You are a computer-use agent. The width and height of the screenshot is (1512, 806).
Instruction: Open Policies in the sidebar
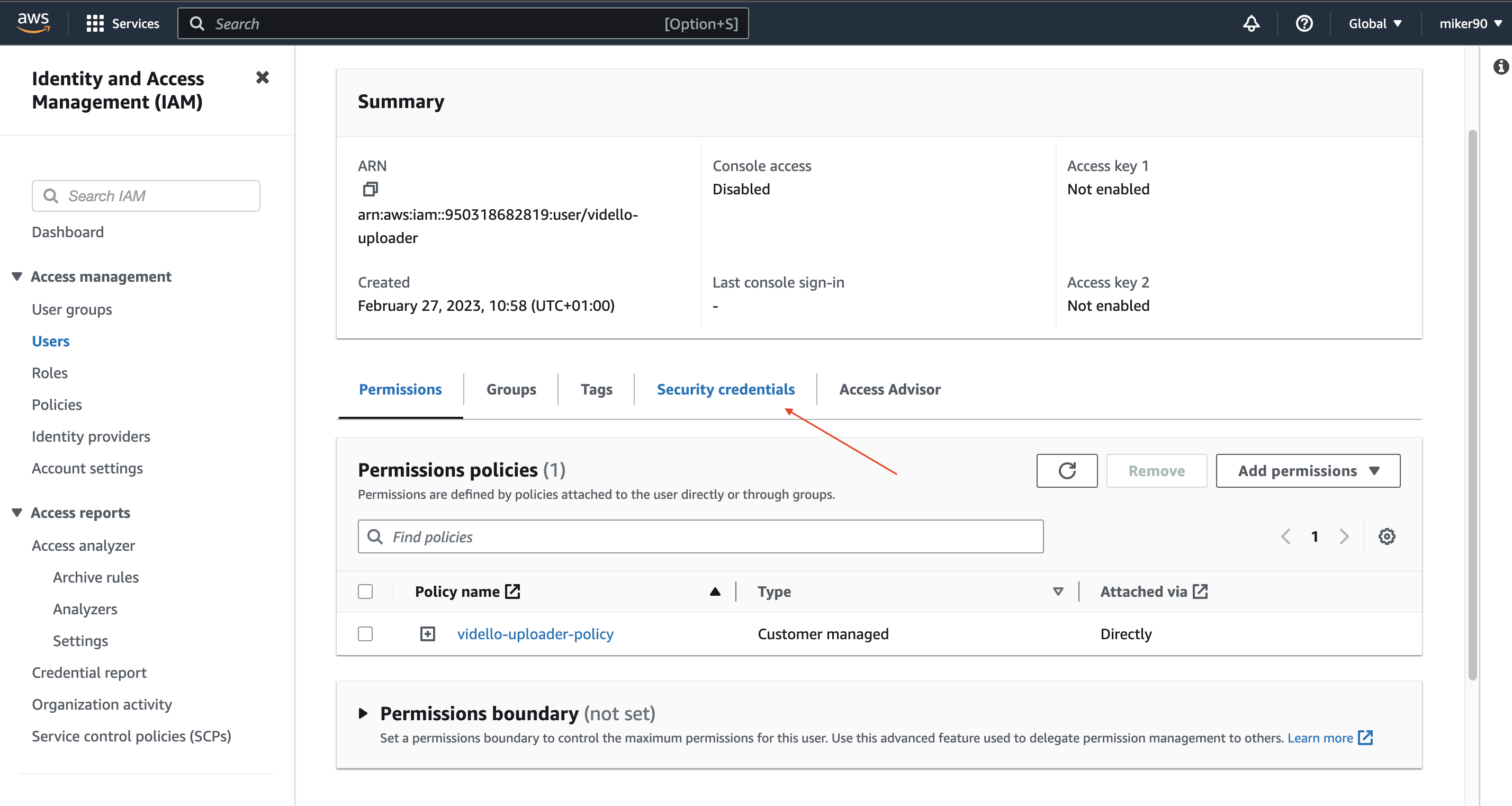click(56, 404)
